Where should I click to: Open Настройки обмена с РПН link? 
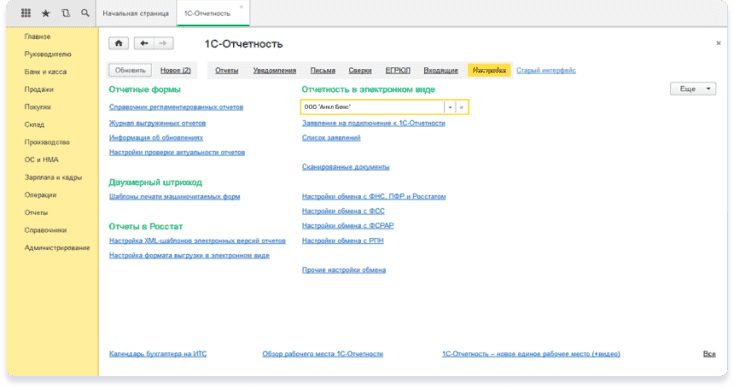coord(343,241)
